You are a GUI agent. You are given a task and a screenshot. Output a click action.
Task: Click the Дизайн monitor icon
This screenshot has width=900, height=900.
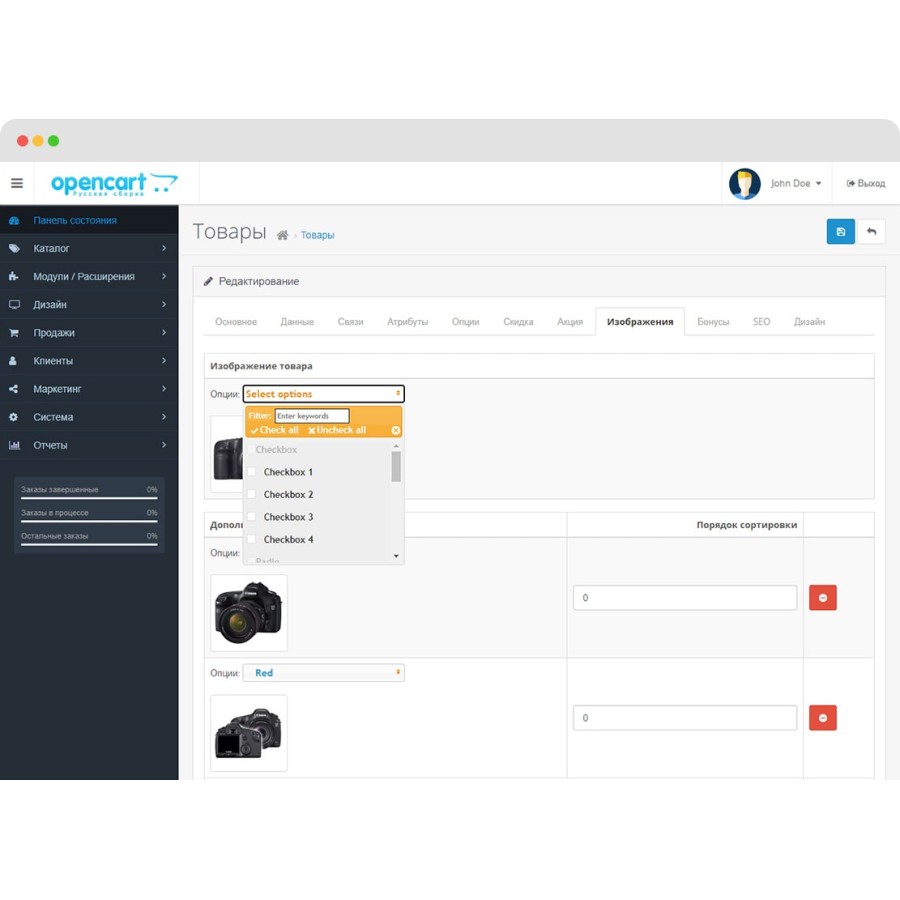[14, 305]
